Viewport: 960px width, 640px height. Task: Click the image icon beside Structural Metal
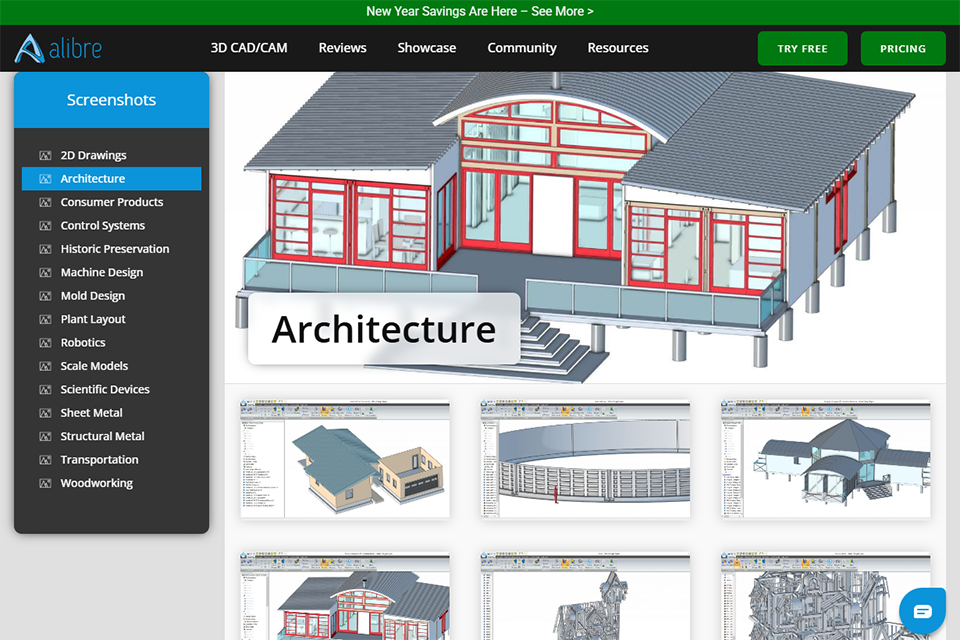click(45, 437)
